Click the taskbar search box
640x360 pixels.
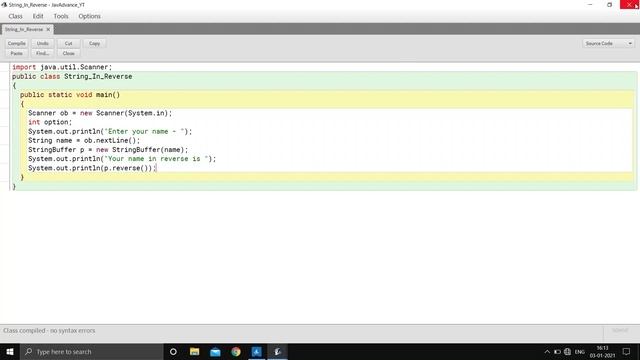[x=91, y=351]
